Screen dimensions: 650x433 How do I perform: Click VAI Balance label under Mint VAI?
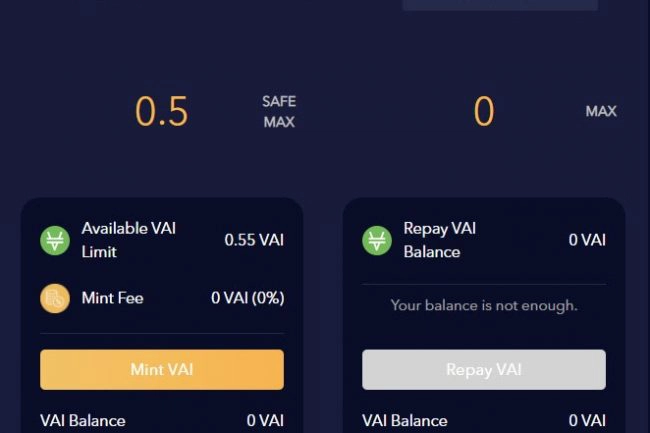point(83,421)
